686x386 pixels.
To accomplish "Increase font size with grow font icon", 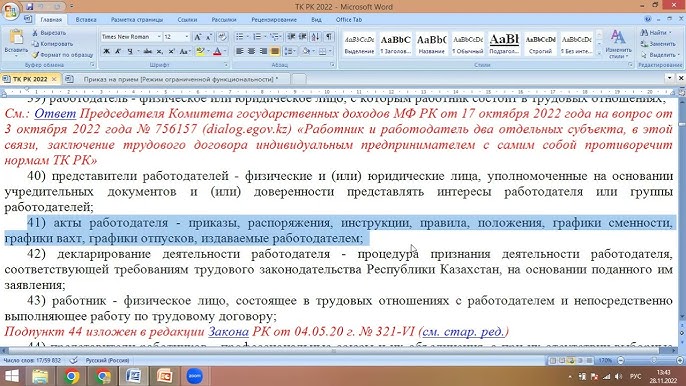I will (198, 37).
